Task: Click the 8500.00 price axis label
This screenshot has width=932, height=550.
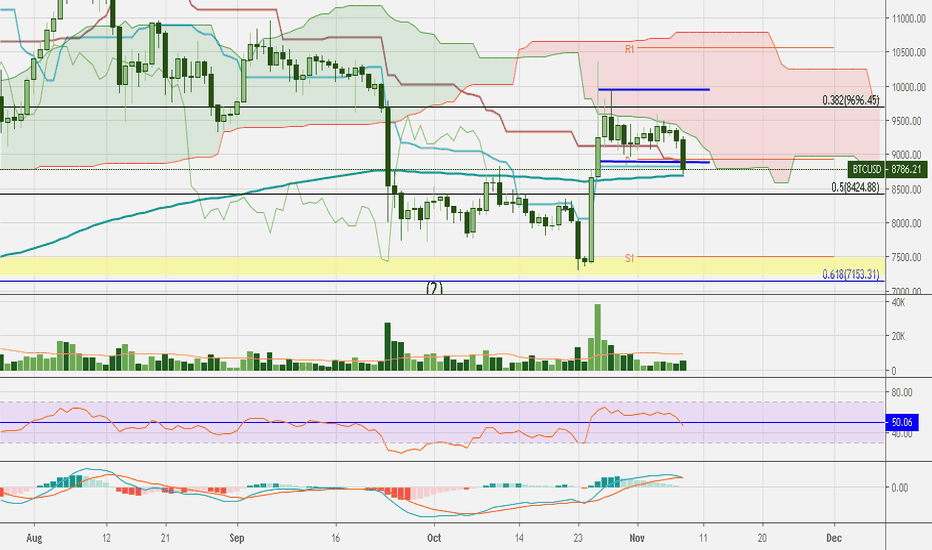Action: pos(908,190)
